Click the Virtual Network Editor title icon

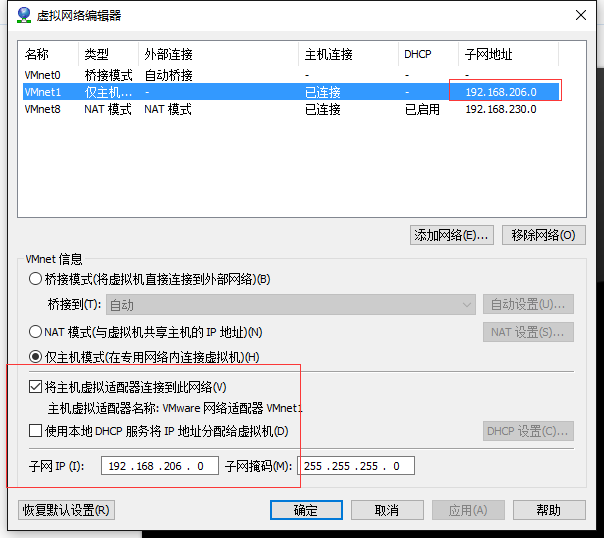pyautogui.click(x=24, y=15)
